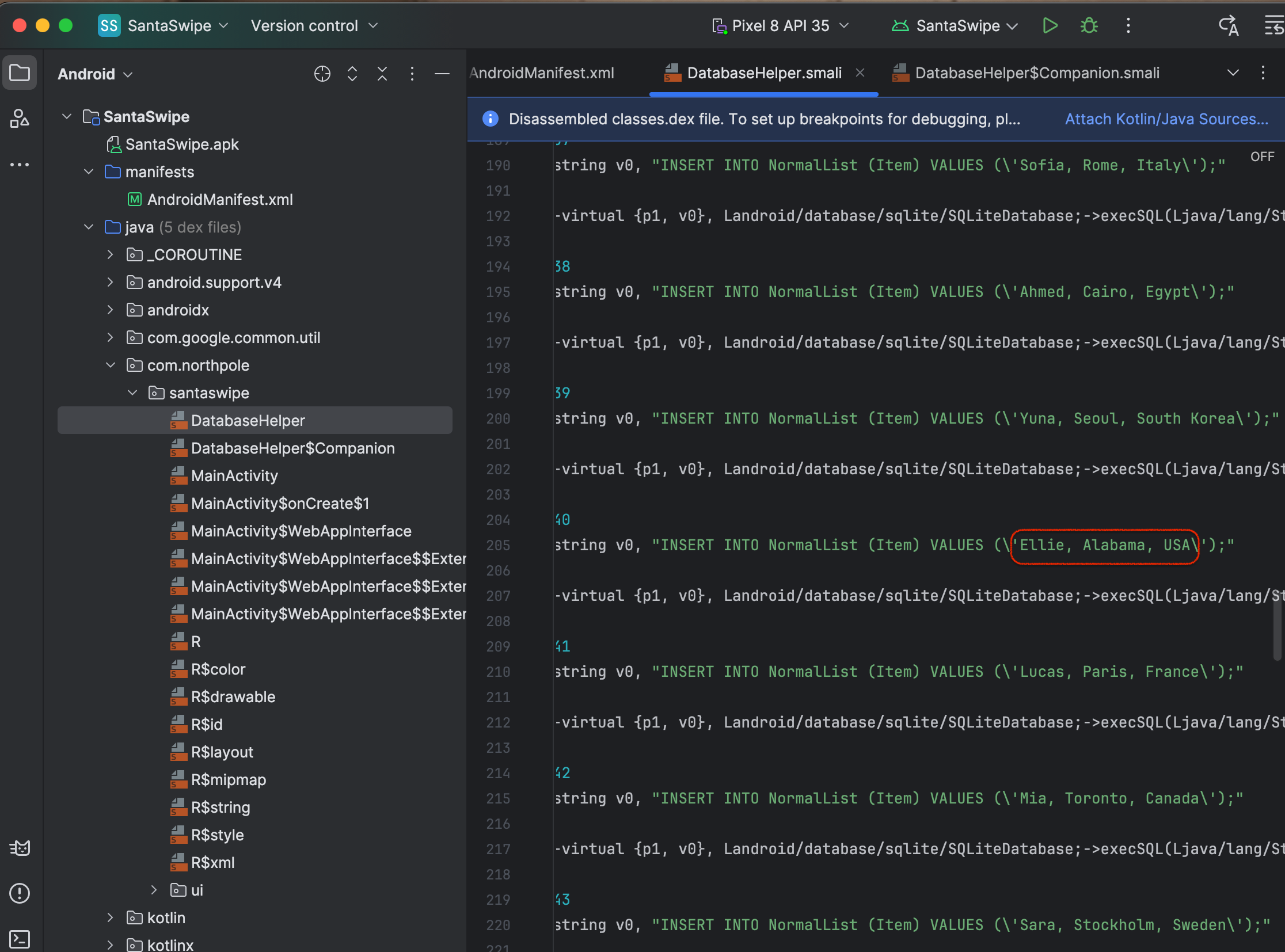This screenshot has width=1285, height=952.
Task: Open the Project tool window folder icon
Action: click(x=20, y=73)
